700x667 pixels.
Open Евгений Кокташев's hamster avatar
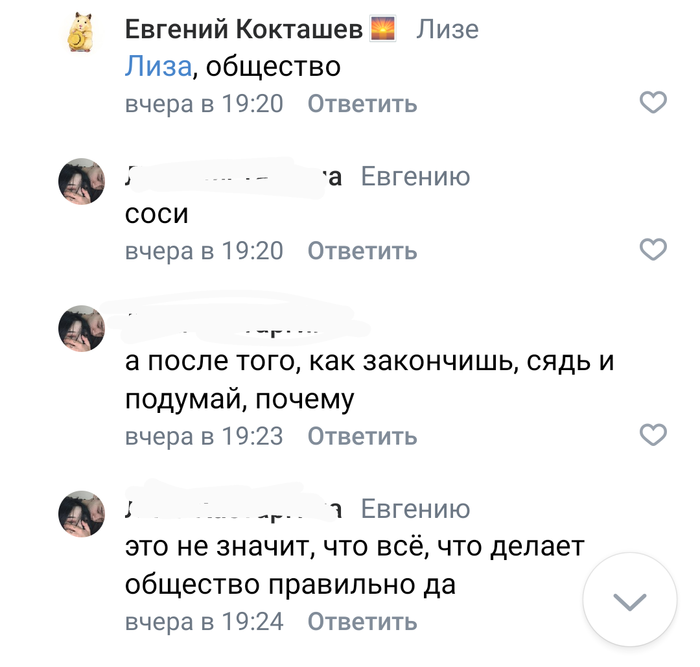(81, 34)
